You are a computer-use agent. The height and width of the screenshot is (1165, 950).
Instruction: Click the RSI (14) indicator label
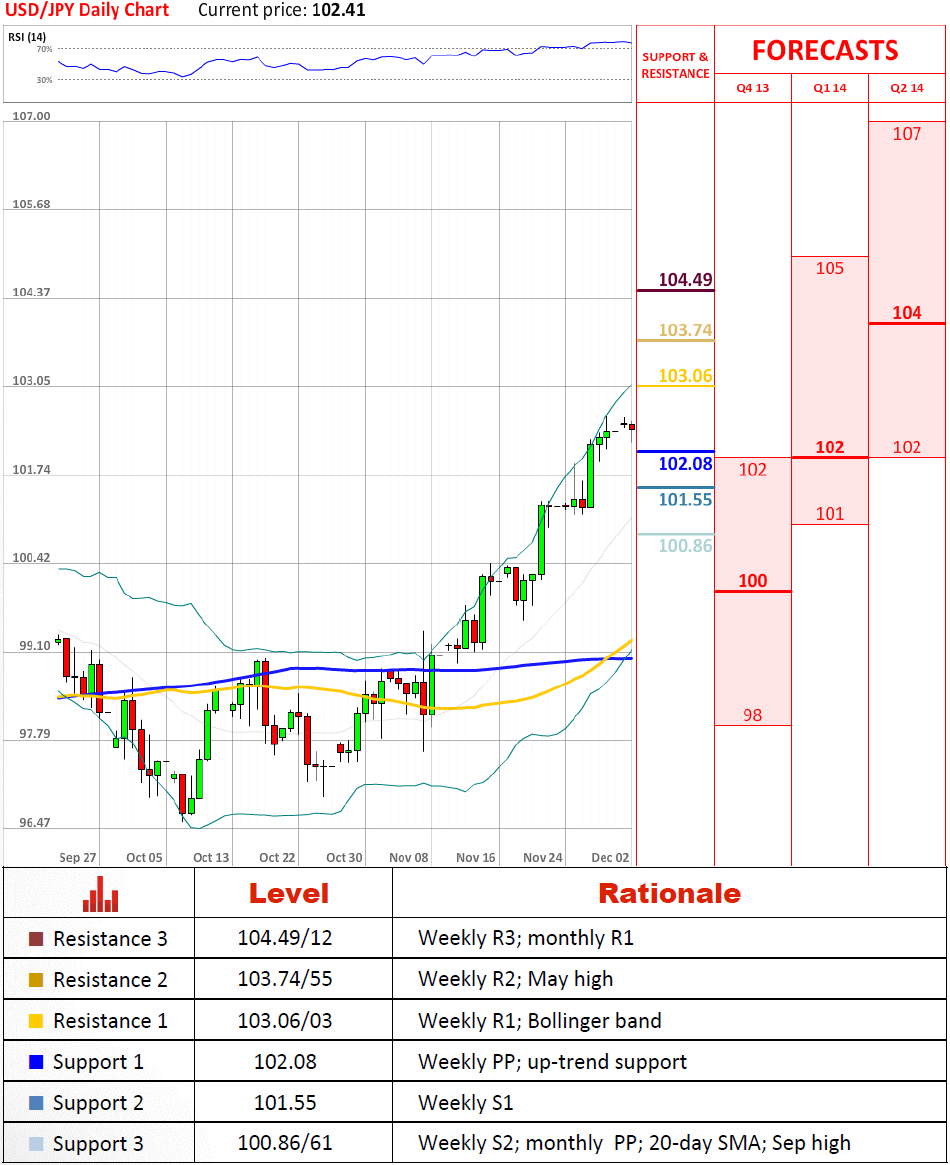point(29,37)
